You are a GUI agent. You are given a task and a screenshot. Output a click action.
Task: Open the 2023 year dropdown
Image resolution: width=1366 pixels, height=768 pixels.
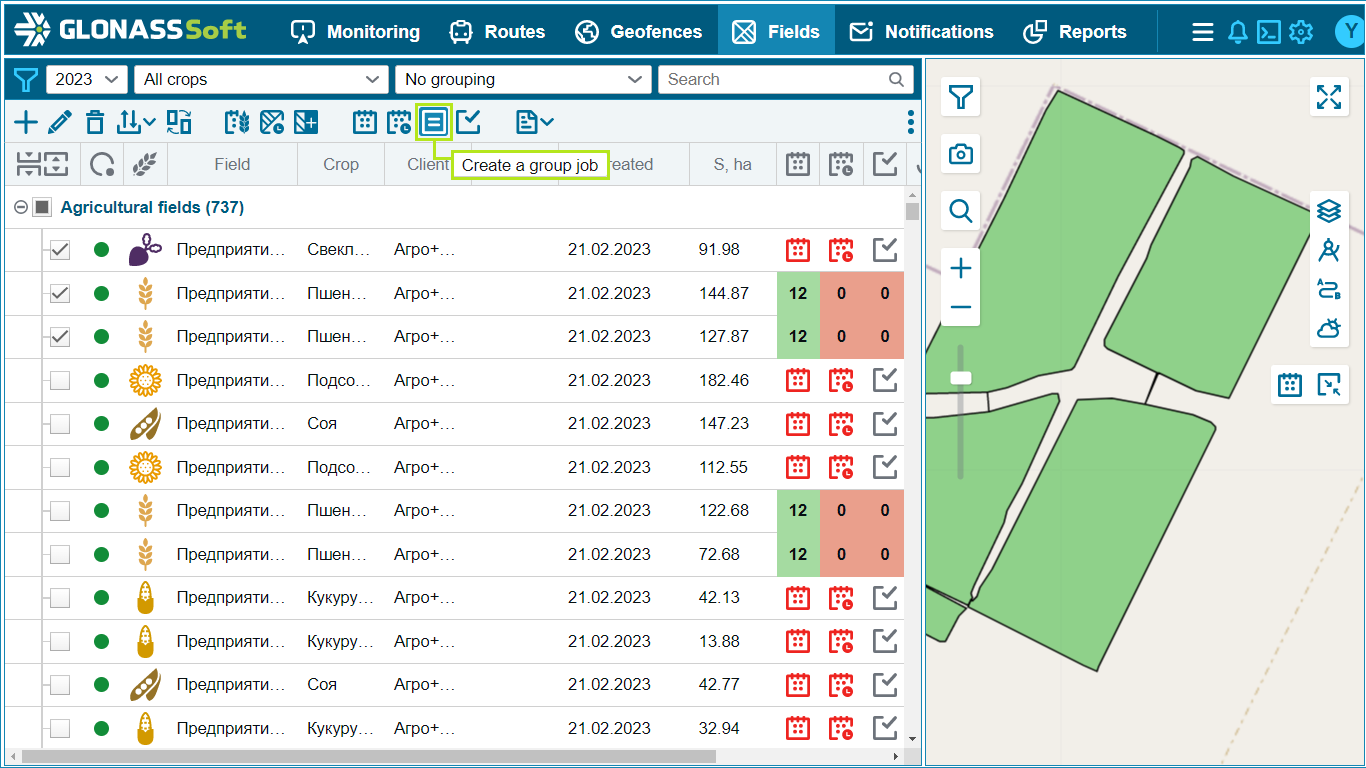(87, 79)
